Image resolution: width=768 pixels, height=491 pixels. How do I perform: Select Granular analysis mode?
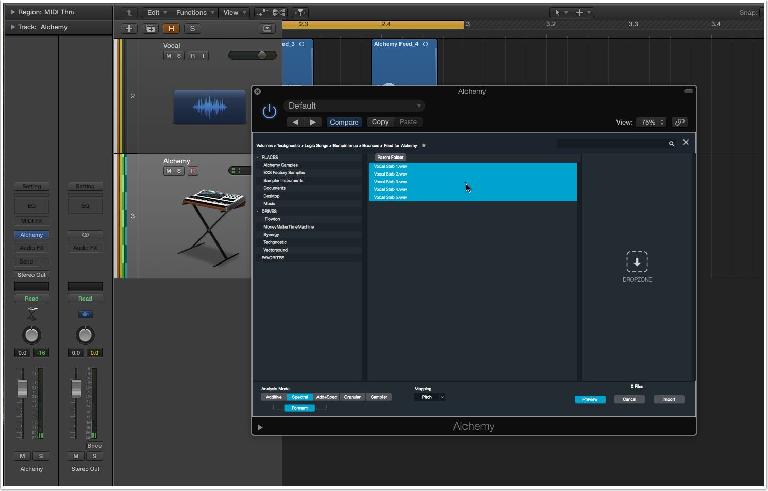(x=352, y=397)
